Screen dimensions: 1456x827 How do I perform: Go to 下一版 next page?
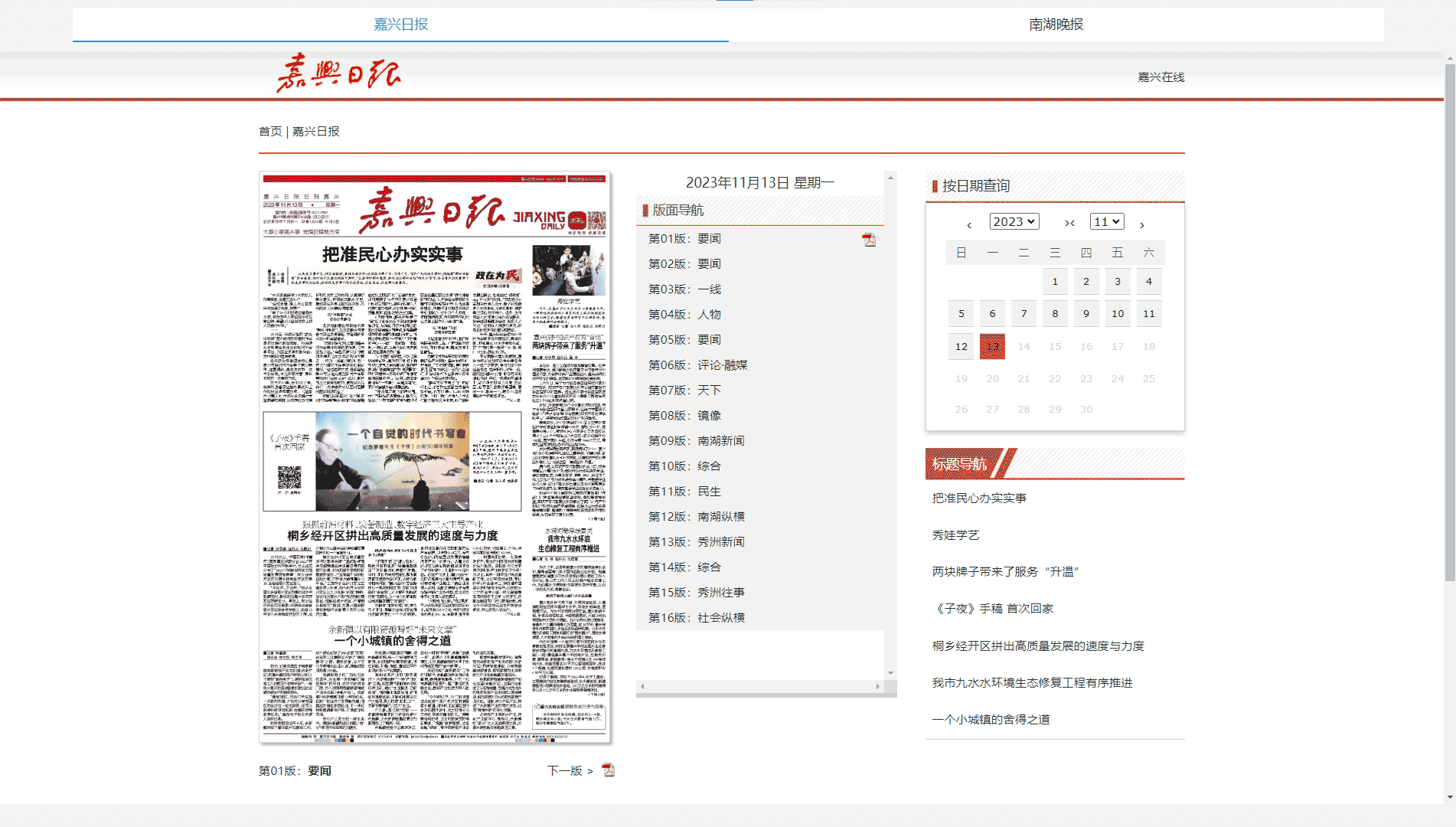570,770
